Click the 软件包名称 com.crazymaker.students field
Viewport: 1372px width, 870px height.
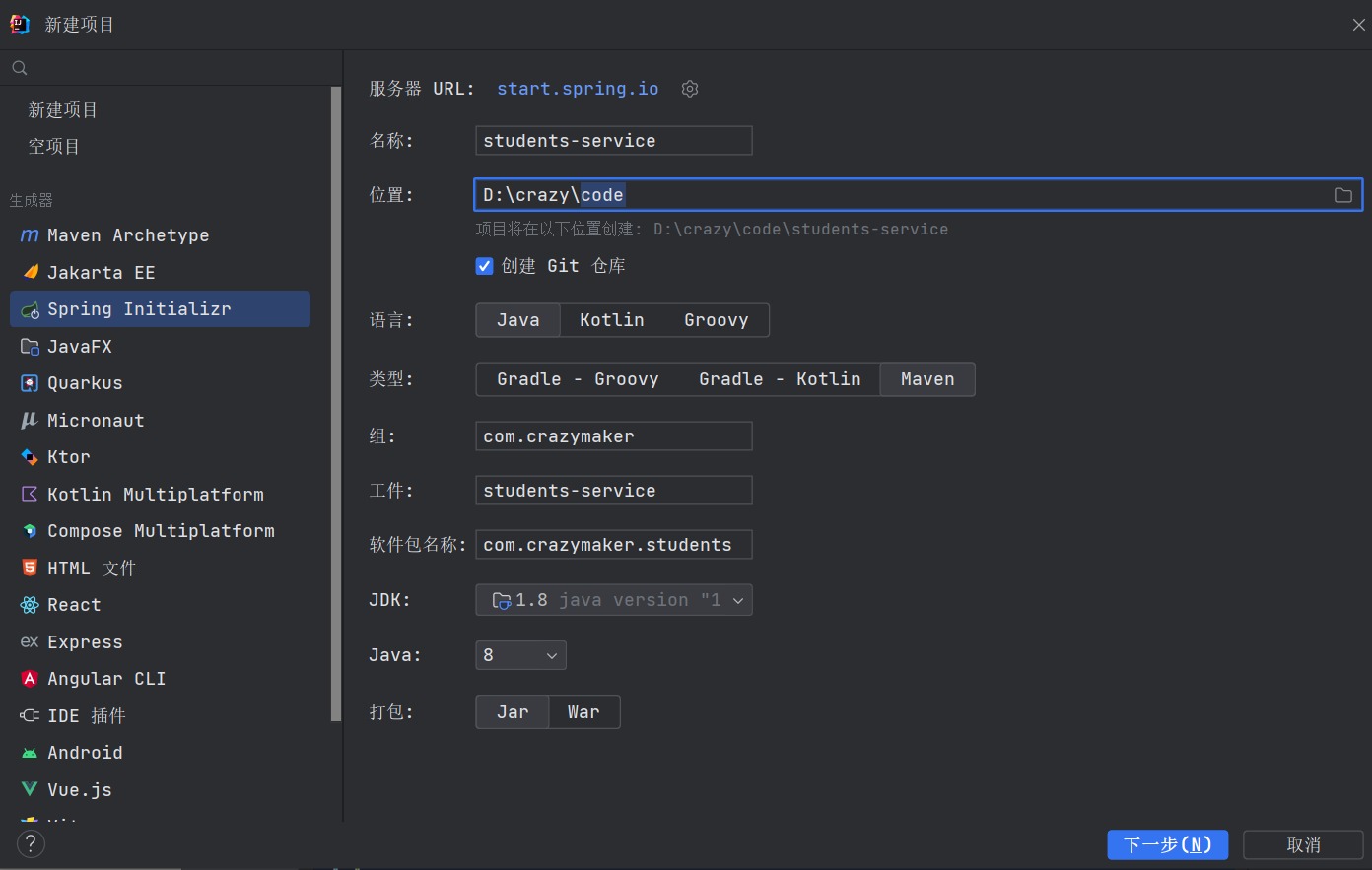[x=614, y=545]
